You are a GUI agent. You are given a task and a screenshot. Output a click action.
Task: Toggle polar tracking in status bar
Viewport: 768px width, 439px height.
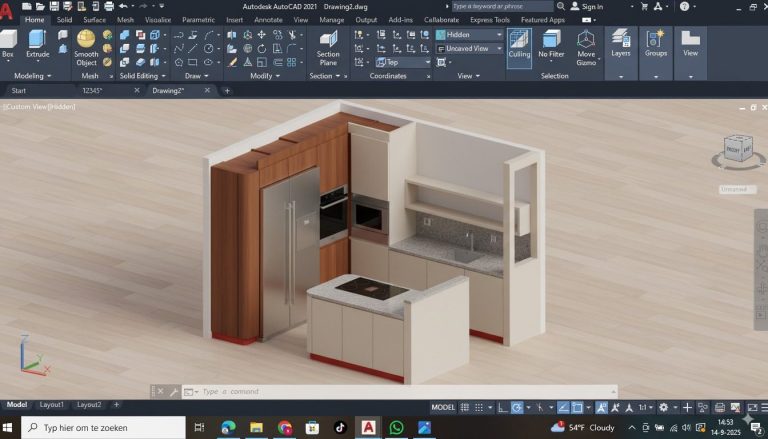(x=517, y=408)
